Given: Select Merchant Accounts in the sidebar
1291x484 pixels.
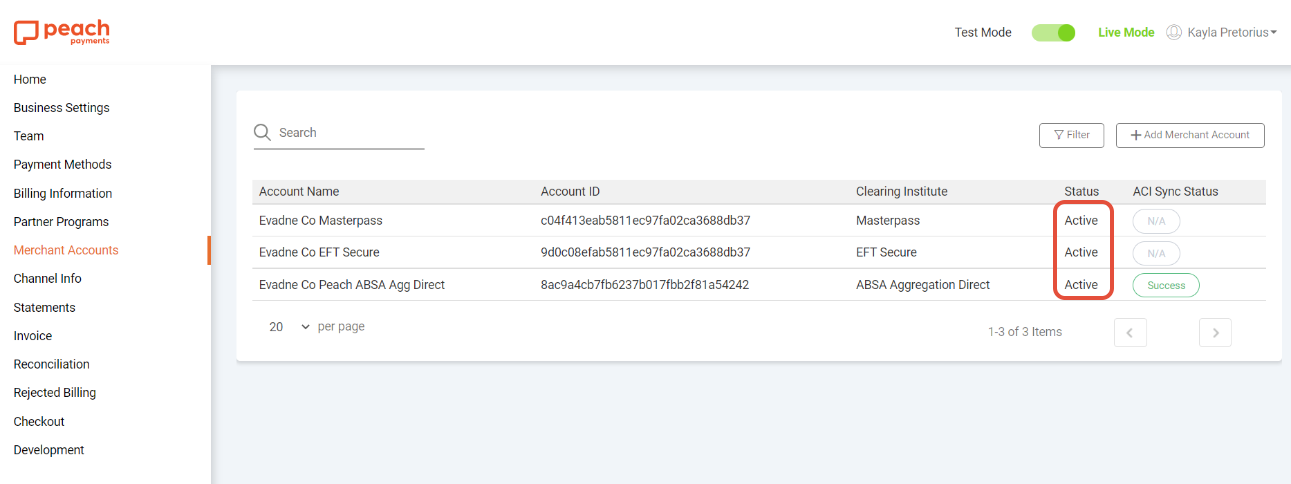Looking at the screenshot, I should 66,250.
